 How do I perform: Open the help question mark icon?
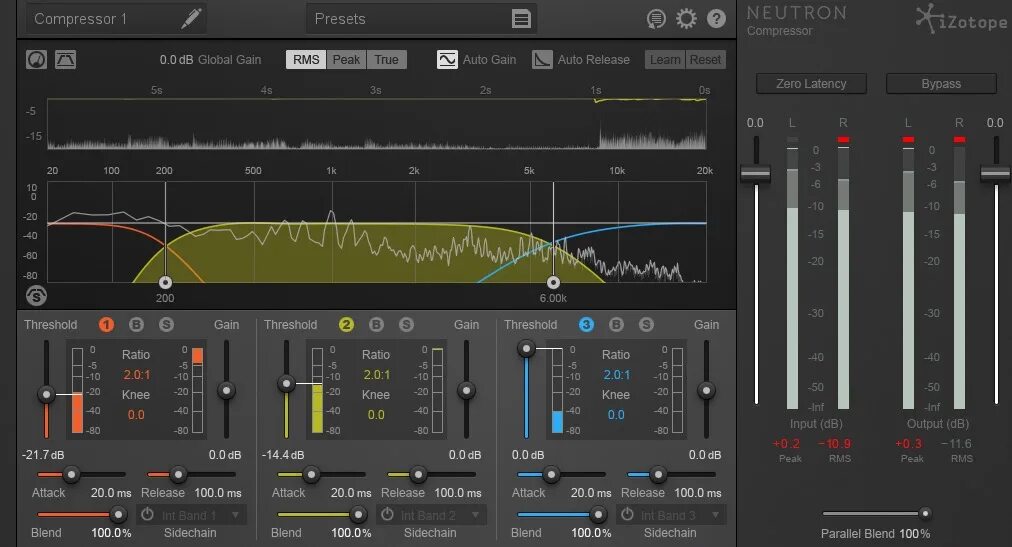coord(716,19)
